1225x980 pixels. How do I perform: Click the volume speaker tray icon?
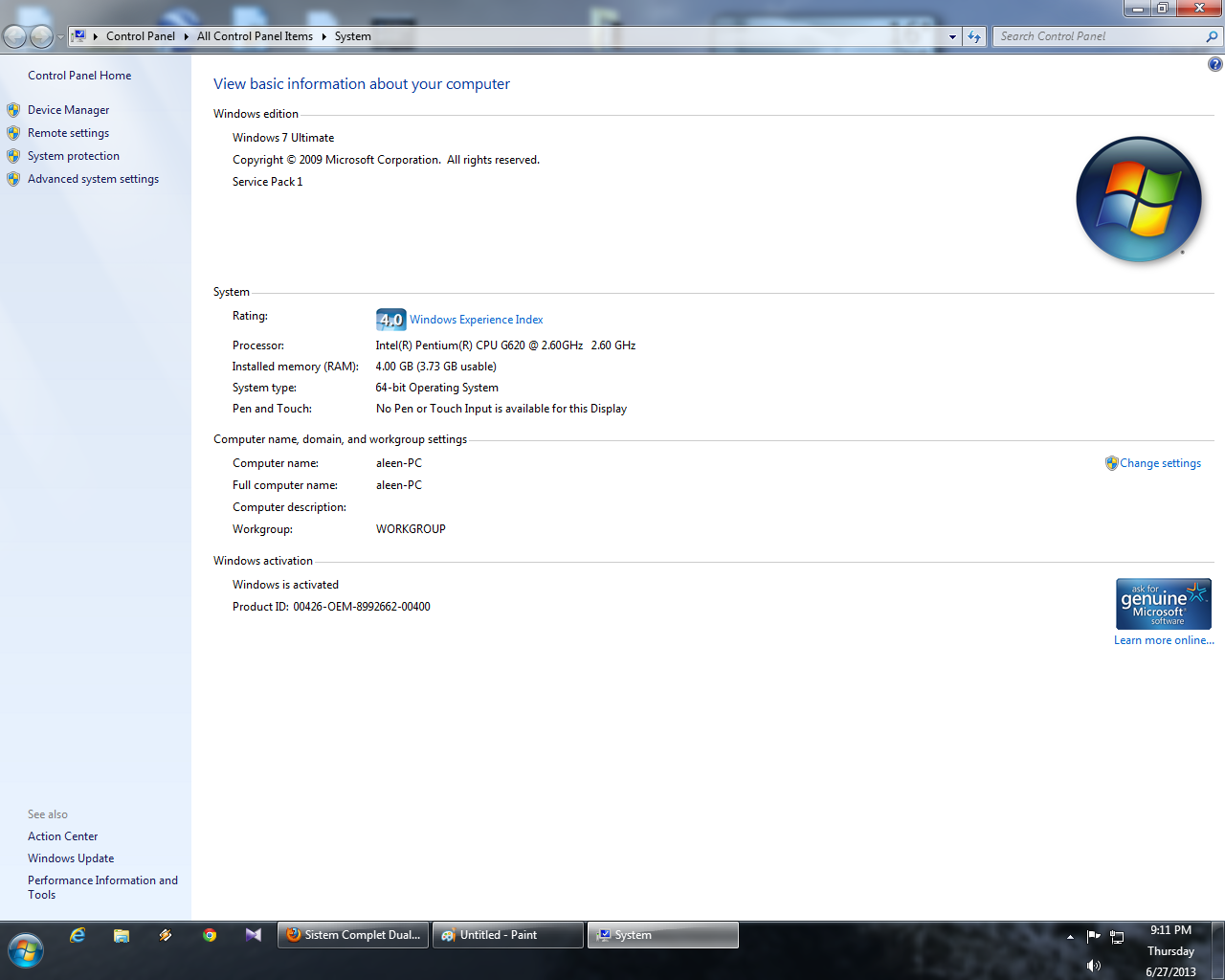tap(1093, 966)
